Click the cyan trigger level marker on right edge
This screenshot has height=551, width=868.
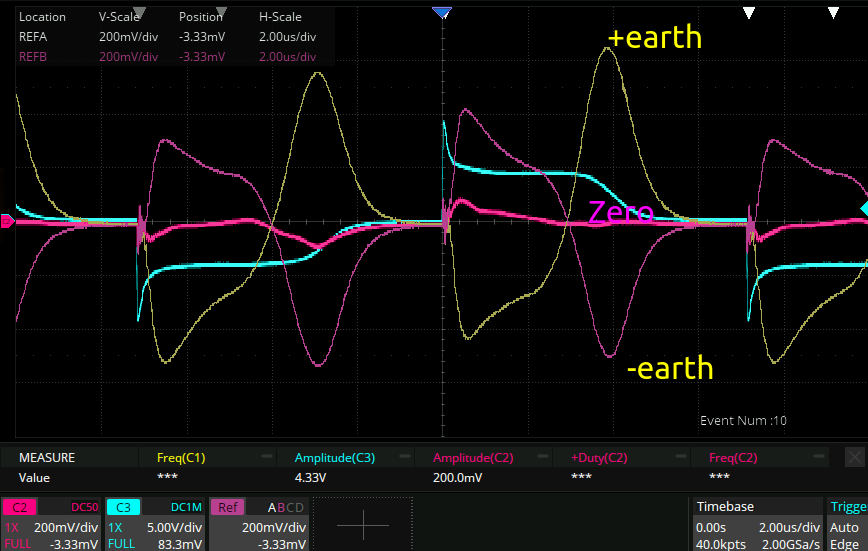click(862, 208)
